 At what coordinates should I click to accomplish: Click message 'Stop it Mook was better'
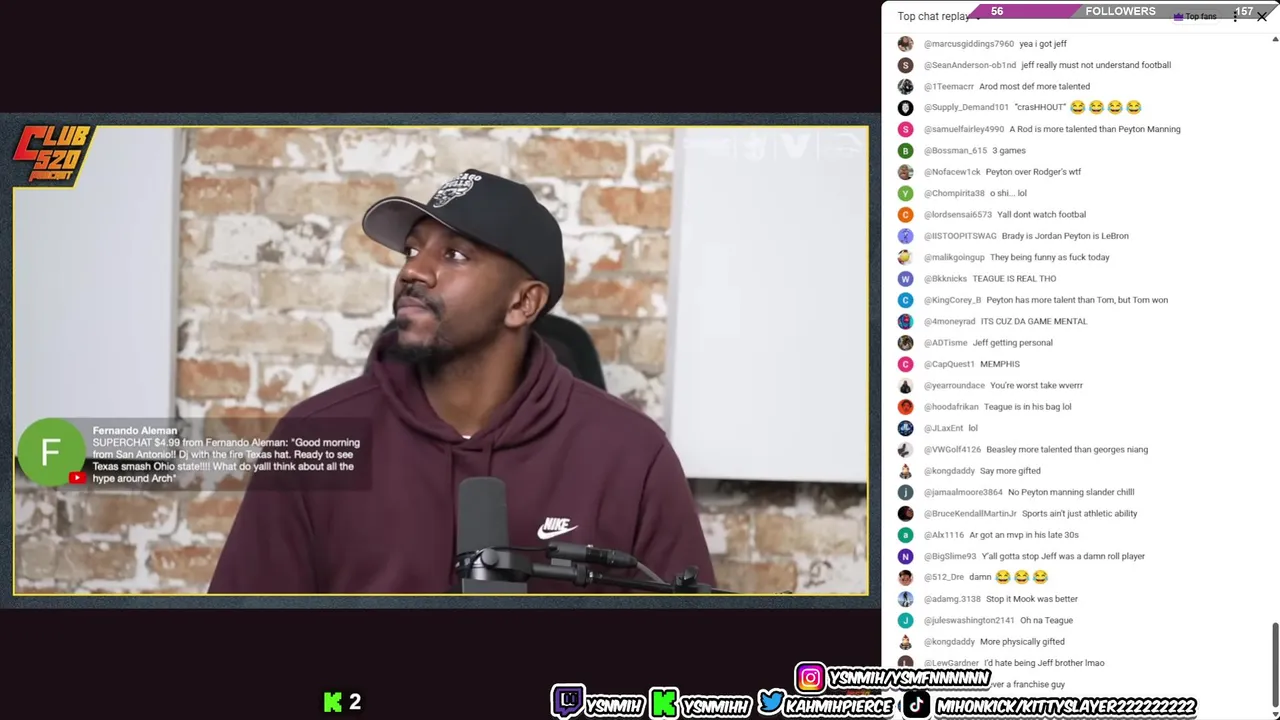pos(1032,599)
